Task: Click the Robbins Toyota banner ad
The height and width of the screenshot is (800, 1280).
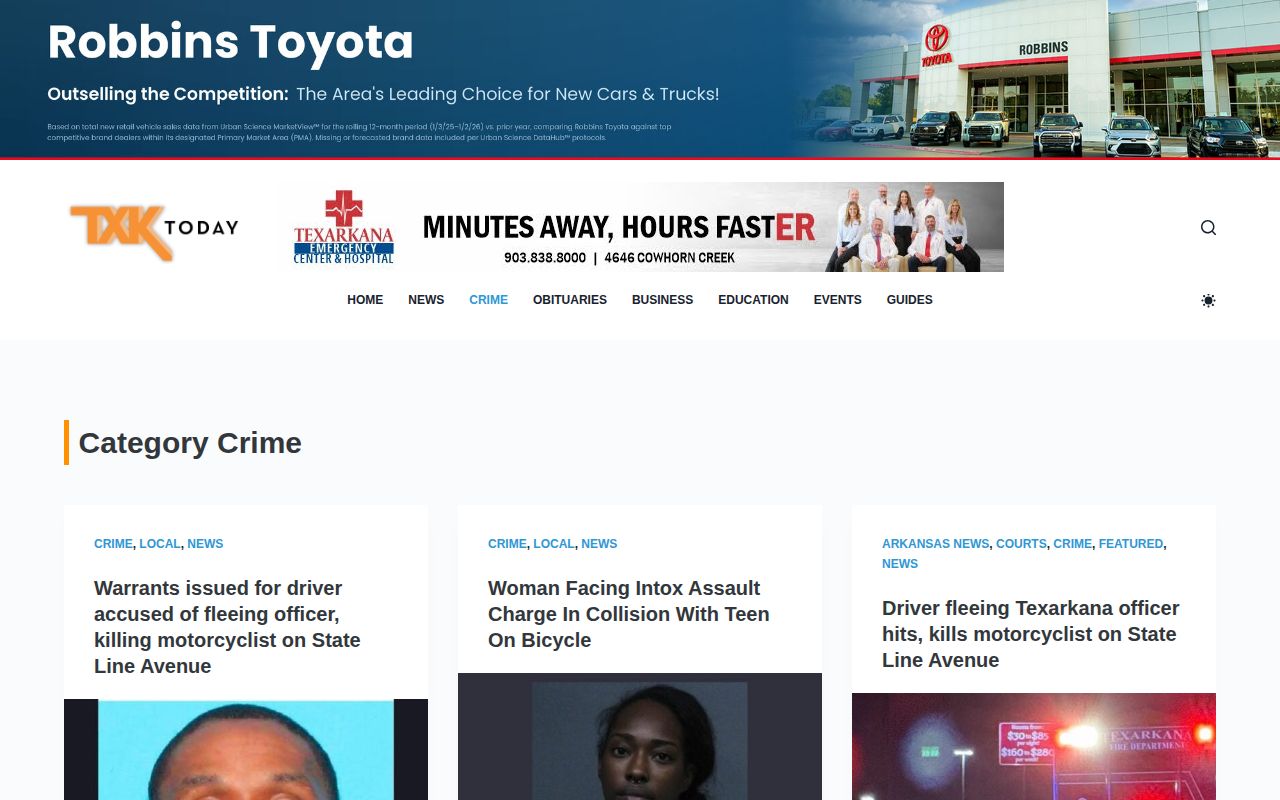Action: 640,79
